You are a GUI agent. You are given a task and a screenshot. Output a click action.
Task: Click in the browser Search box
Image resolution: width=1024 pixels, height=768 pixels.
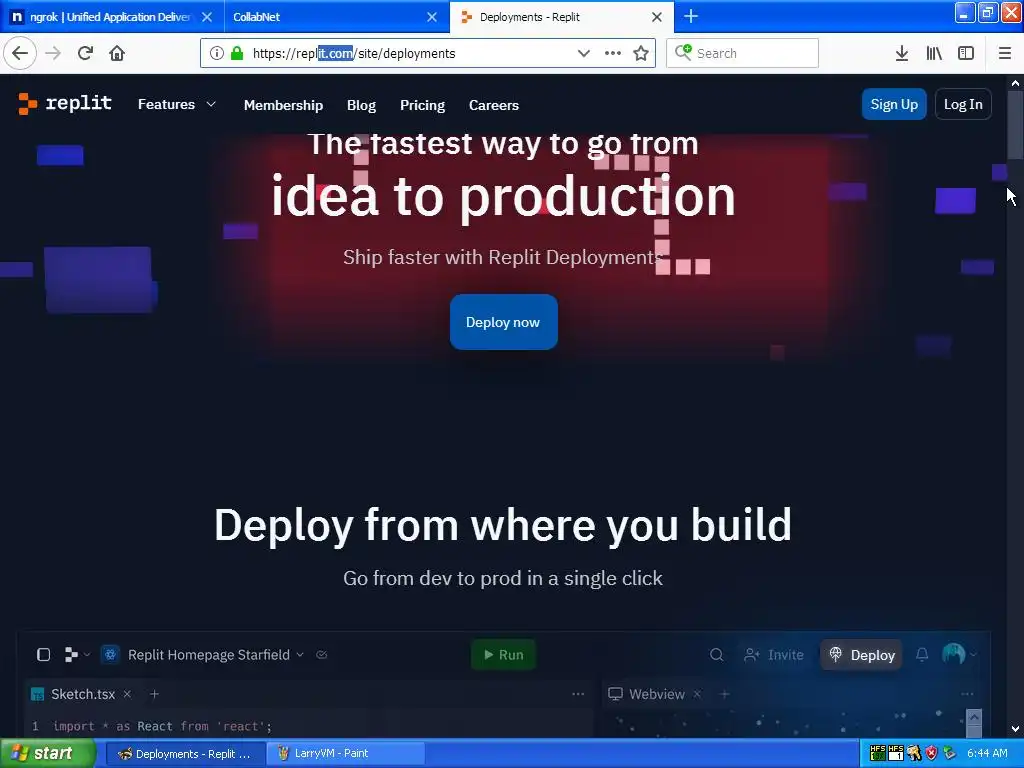pyautogui.click(x=742, y=53)
